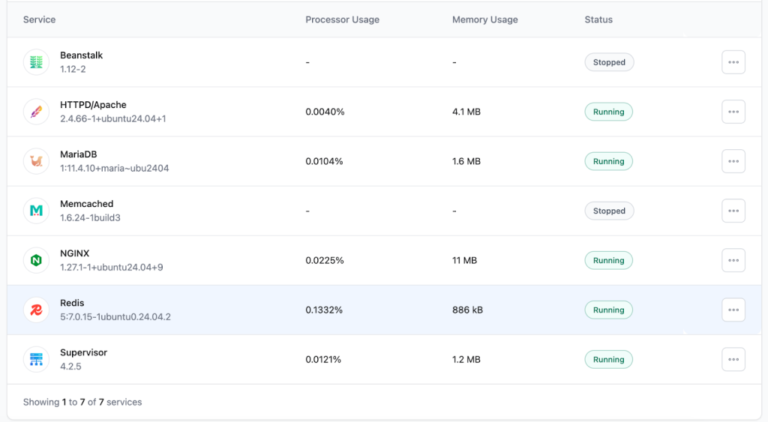Click the Memory Usage column header
Image resolution: width=768 pixels, height=422 pixels.
pos(485,20)
